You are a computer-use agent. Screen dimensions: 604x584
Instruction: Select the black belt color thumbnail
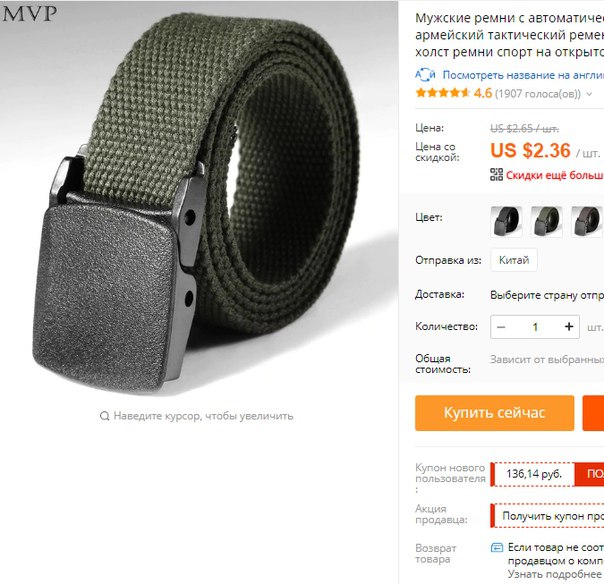click(506, 222)
